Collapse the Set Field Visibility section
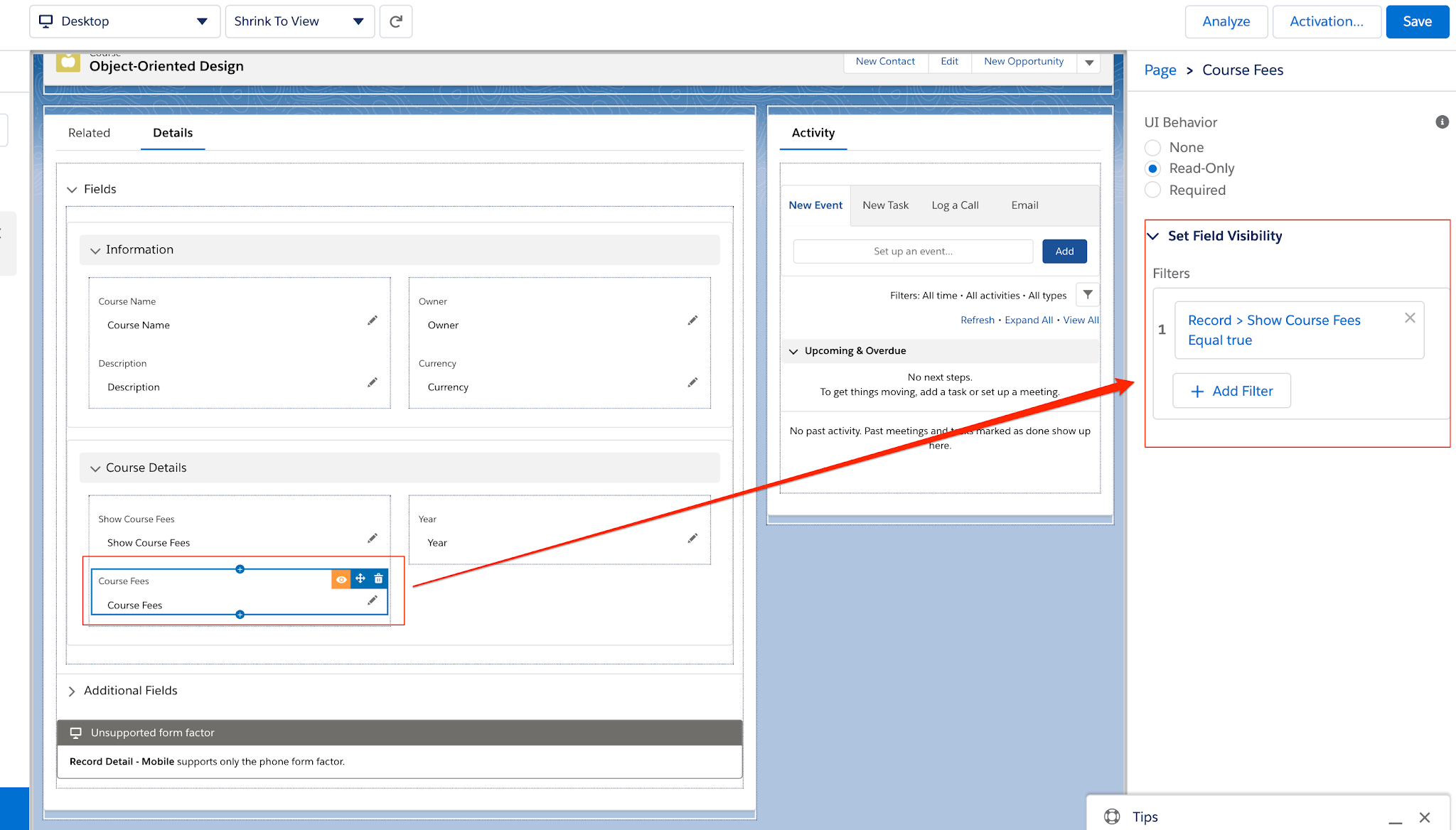The image size is (1456, 830). click(x=1155, y=235)
